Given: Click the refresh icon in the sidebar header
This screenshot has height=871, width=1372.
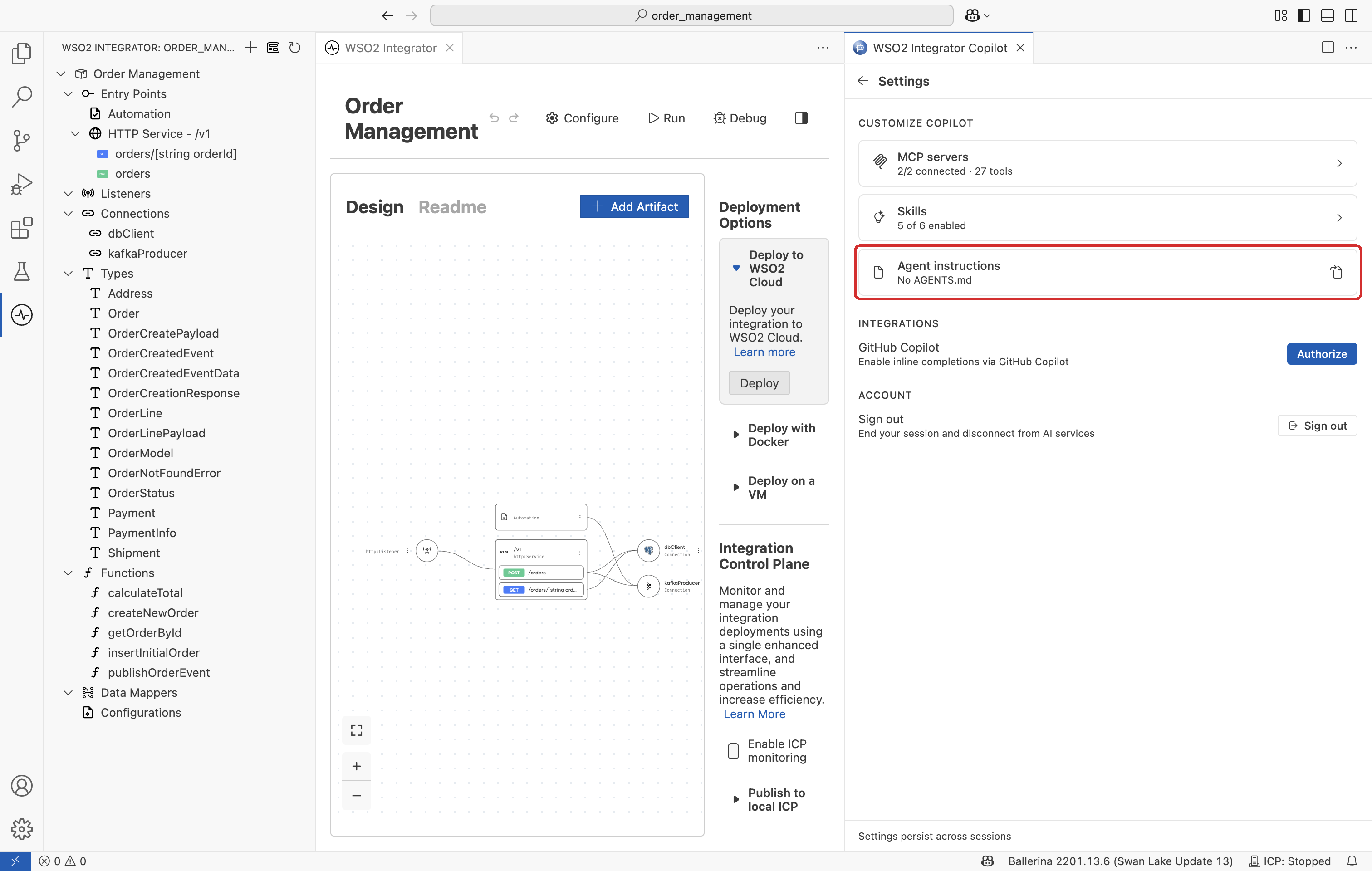Looking at the screenshot, I should tap(294, 47).
